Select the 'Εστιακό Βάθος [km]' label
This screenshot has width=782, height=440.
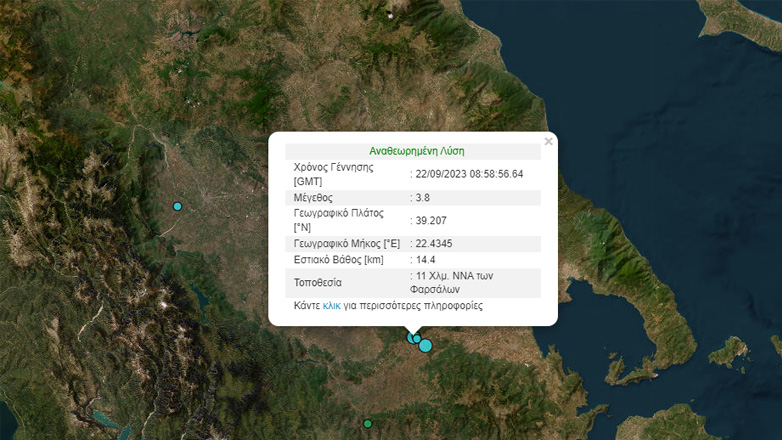coord(339,259)
